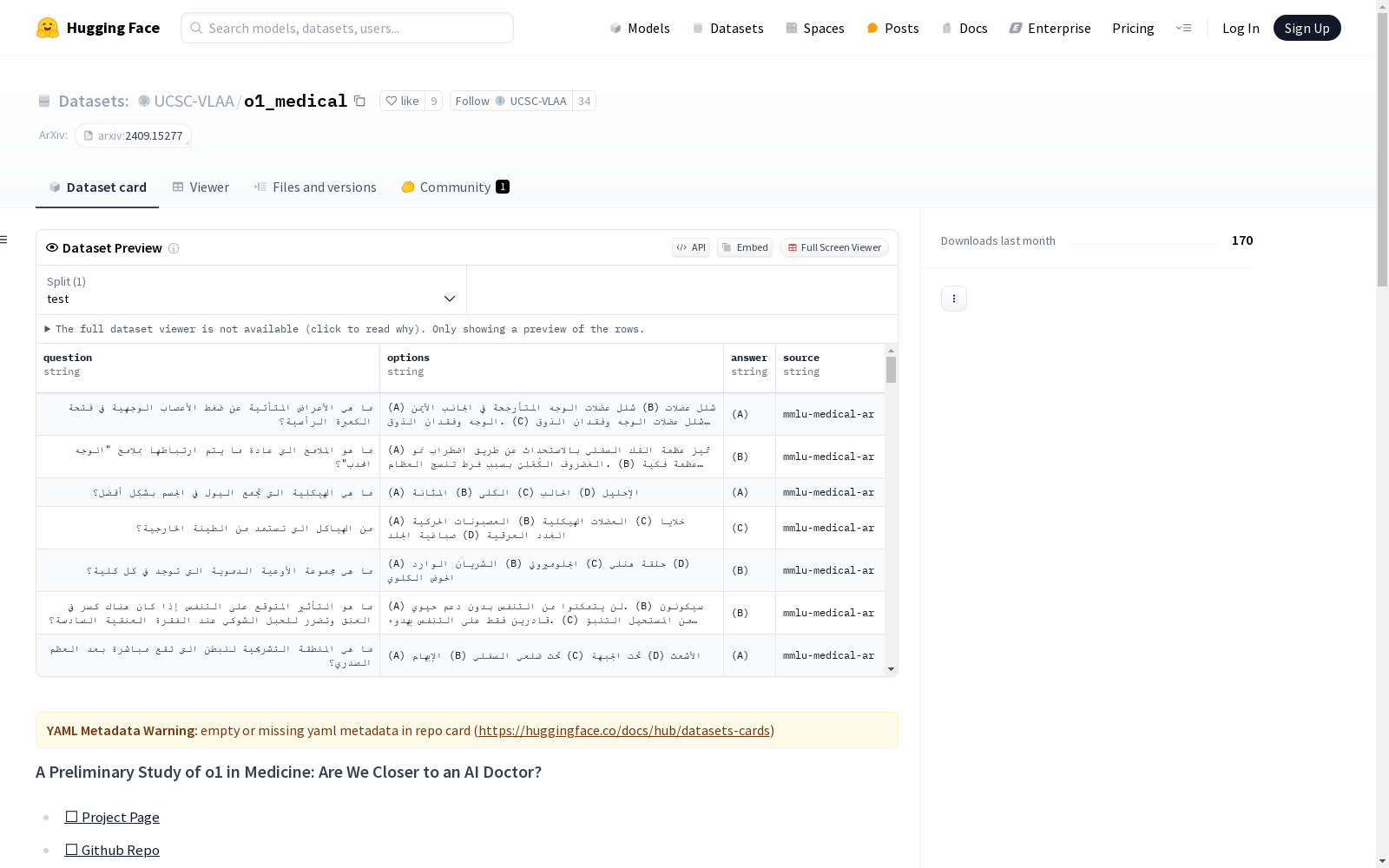Screen dimensions: 1389x868
Task: Open the Split test dropdown
Action: coord(252,290)
